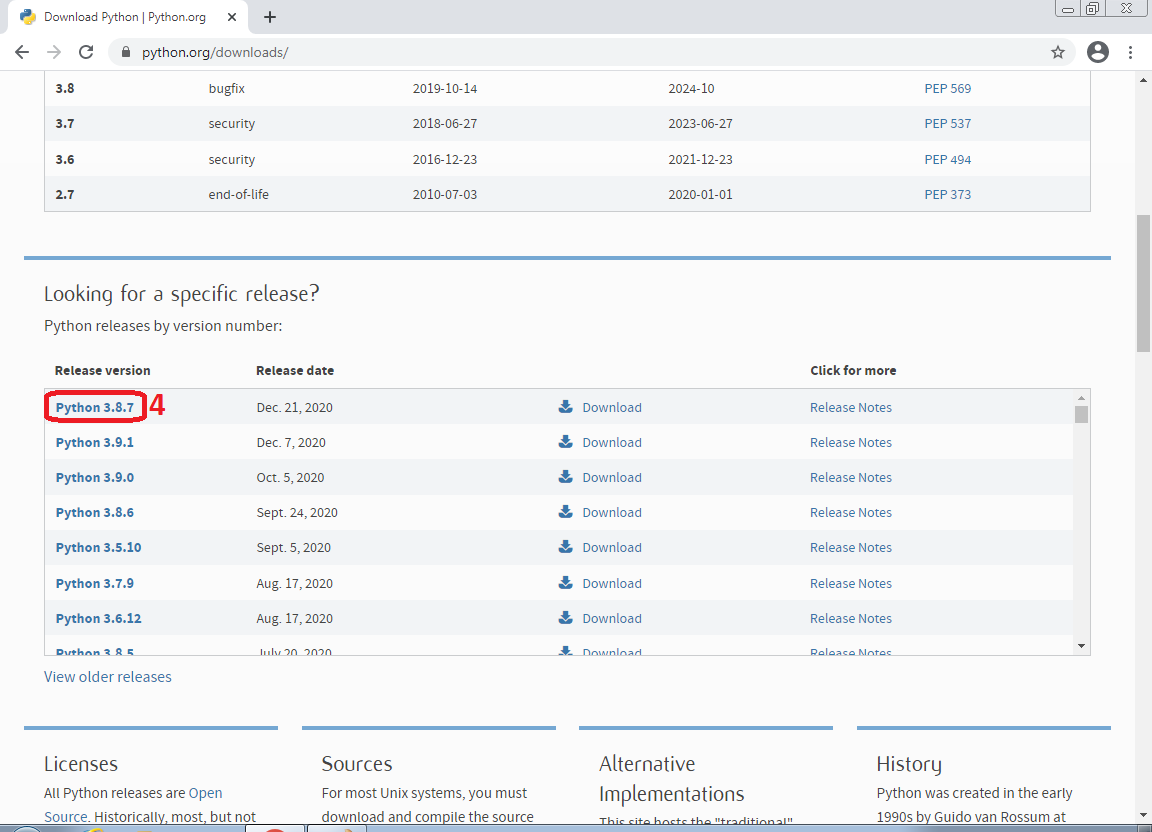Open the PEP 569 link
This screenshot has height=832, width=1152.
pyautogui.click(x=947, y=88)
